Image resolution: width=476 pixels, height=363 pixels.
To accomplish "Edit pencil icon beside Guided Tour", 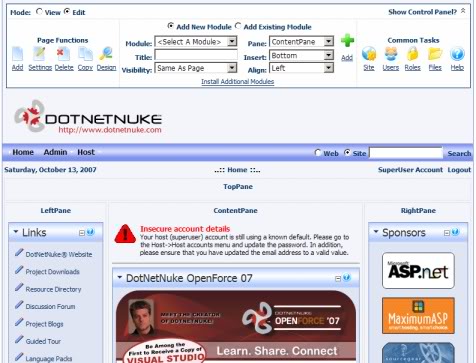I will point(19,340).
